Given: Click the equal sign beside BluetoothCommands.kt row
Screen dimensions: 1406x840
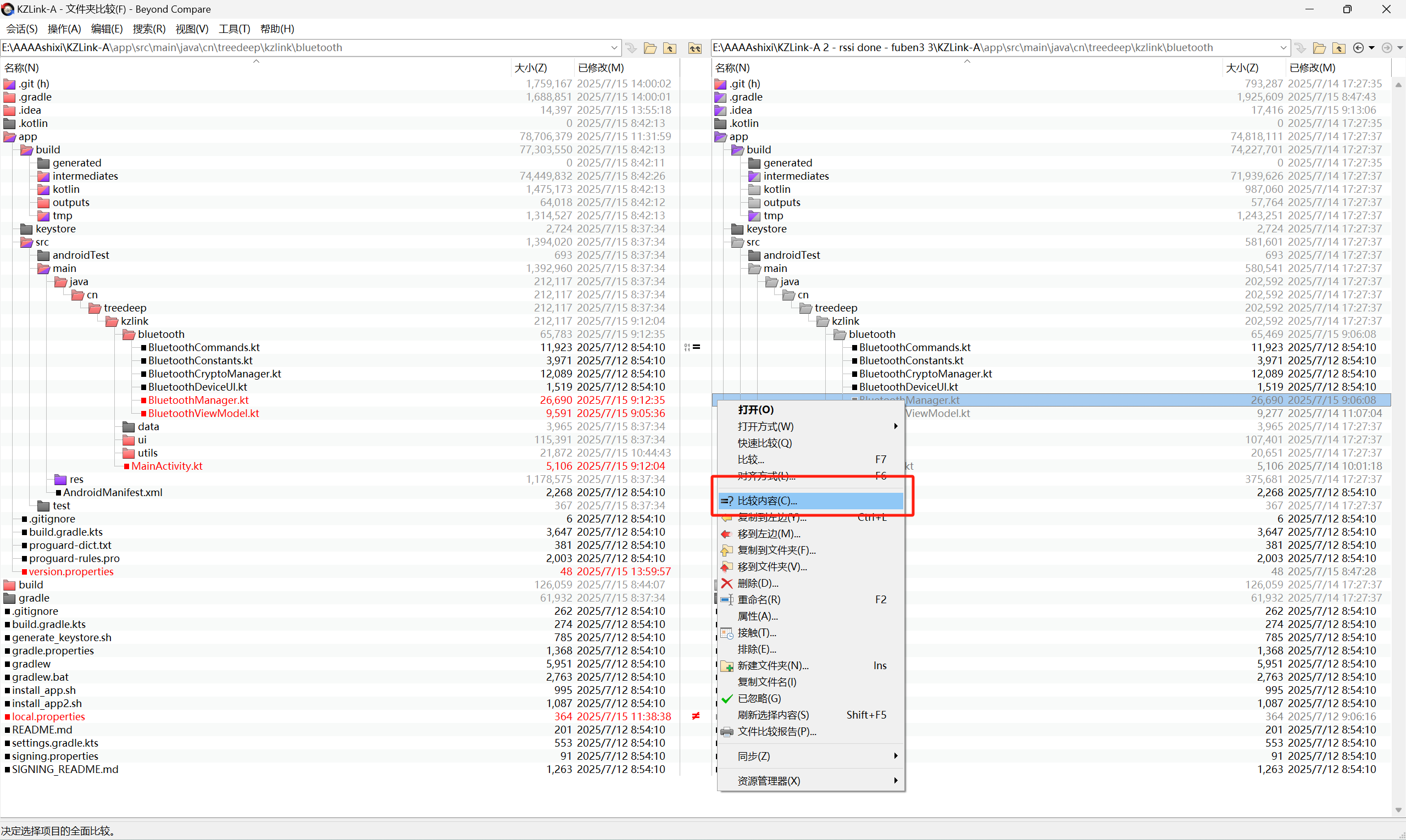Looking at the screenshot, I should coord(696,347).
